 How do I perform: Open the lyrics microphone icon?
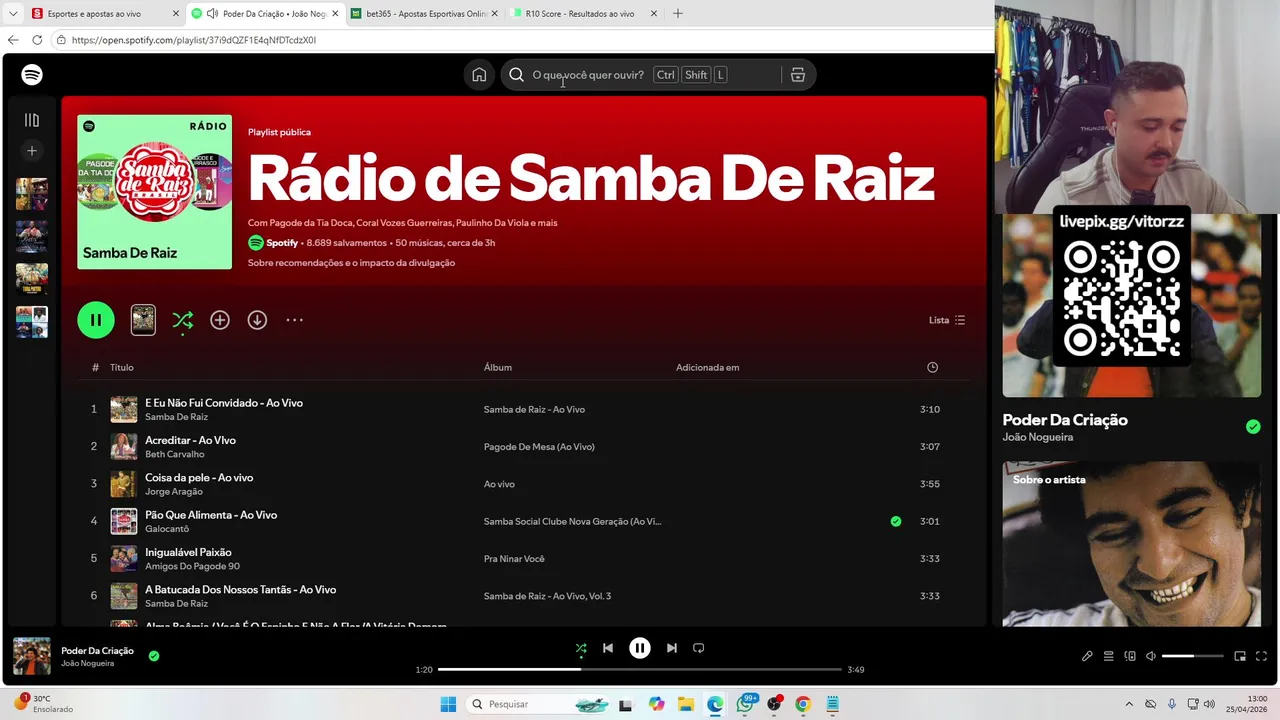coord(1087,656)
